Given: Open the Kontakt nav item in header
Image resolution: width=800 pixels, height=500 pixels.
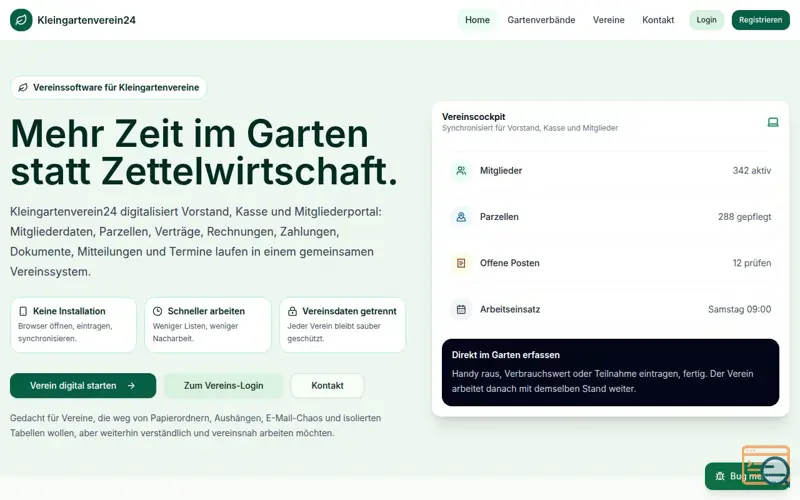Looking at the screenshot, I should pos(658,20).
